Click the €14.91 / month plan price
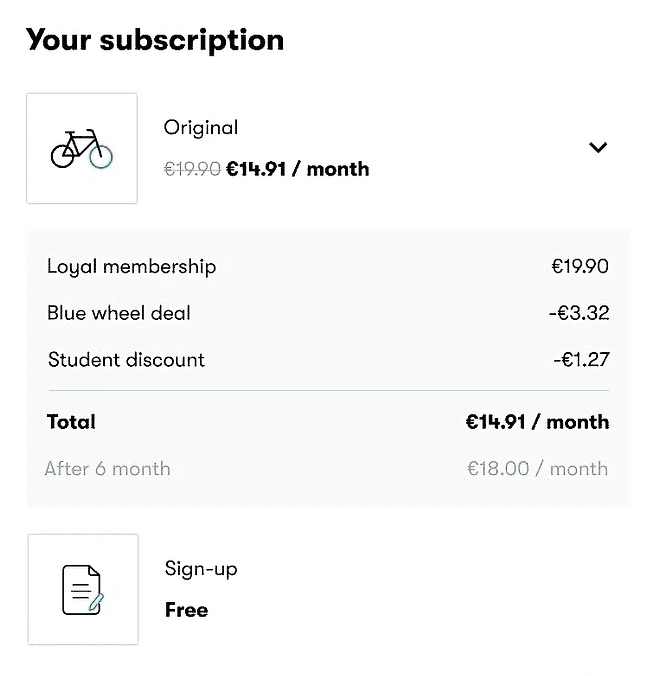 point(298,169)
